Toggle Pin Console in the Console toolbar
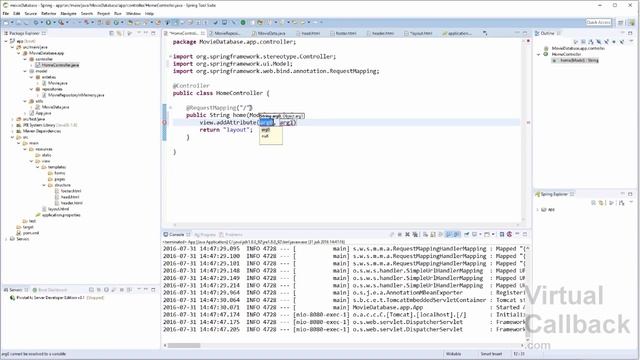 (467, 234)
